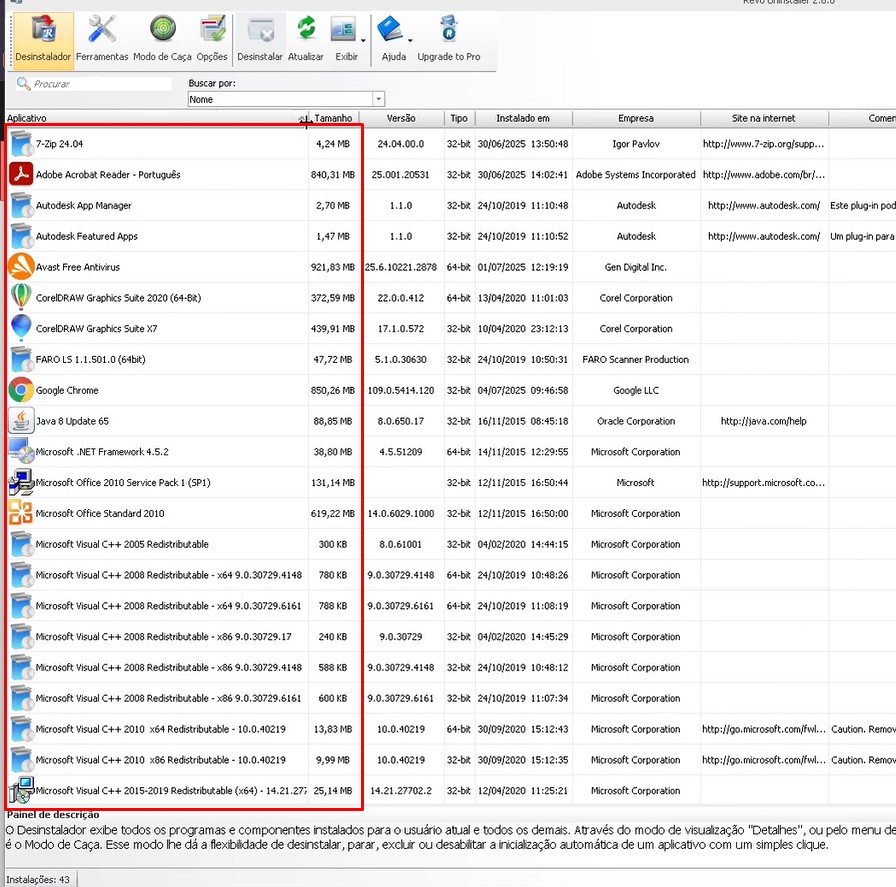
Task: Open the Buscar por Nome dropdown
Action: click(378, 99)
